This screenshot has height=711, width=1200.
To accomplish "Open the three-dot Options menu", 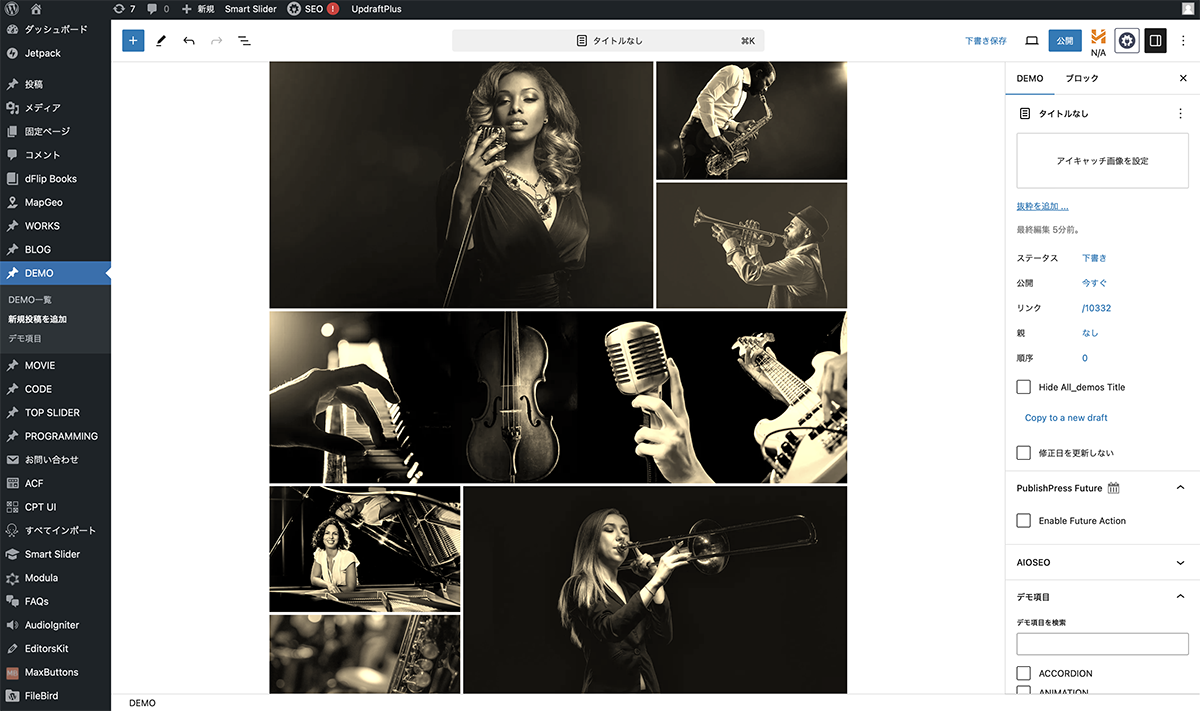I will coord(1183,41).
